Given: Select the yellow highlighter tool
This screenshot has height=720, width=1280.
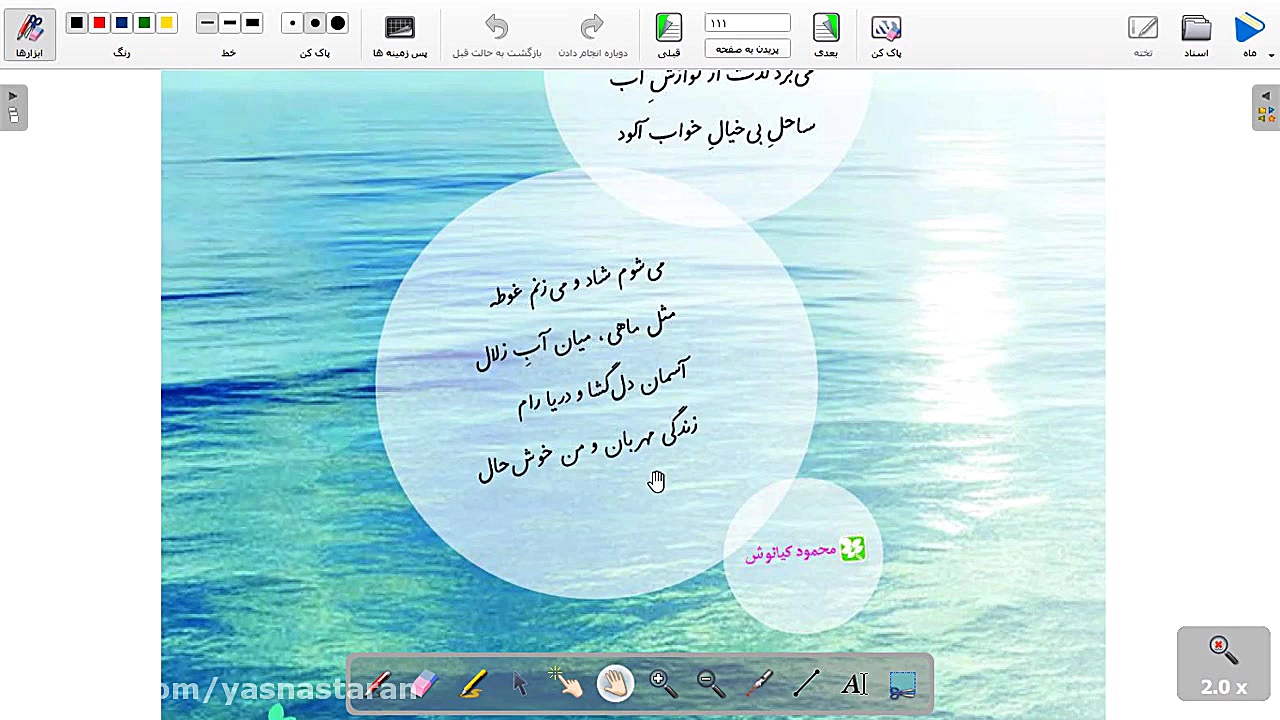Looking at the screenshot, I should tap(473, 684).
